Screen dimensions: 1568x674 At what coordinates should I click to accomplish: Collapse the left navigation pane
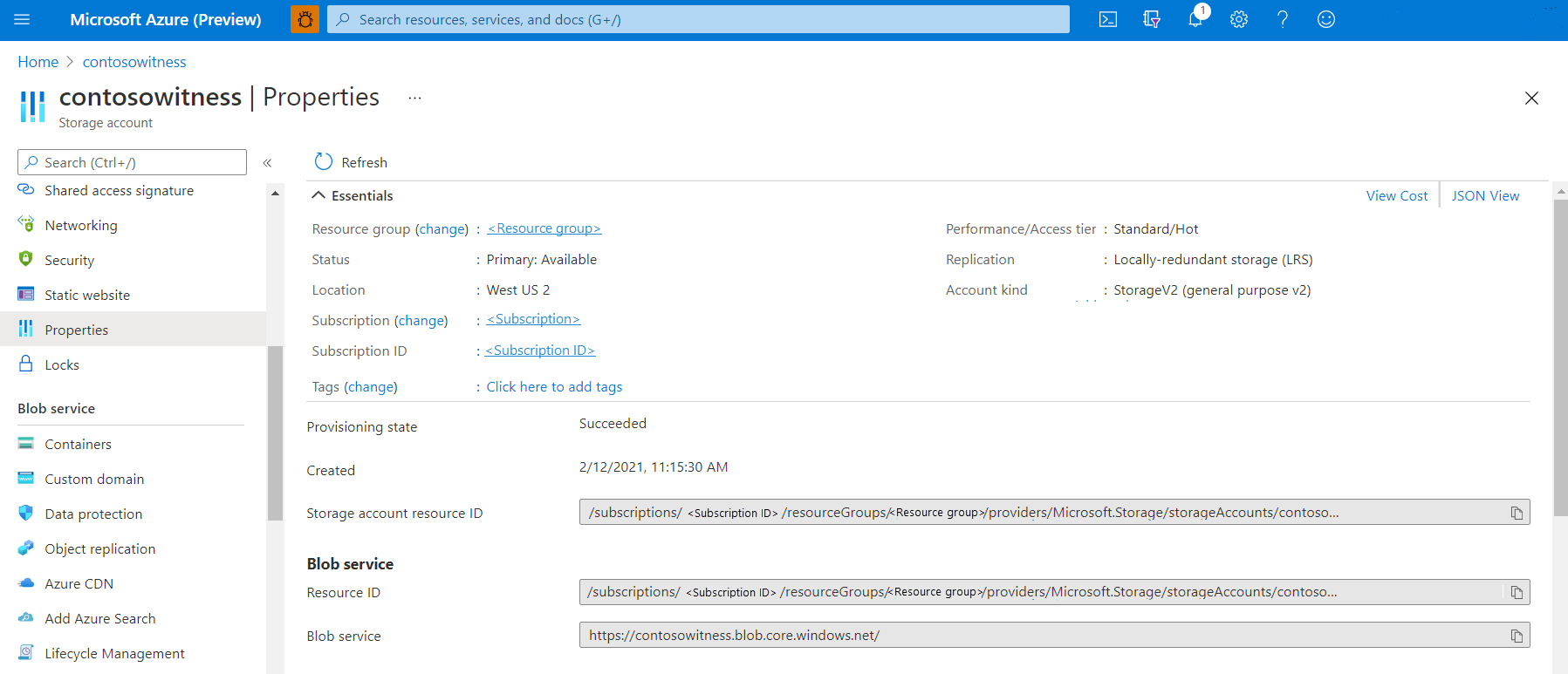268,162
